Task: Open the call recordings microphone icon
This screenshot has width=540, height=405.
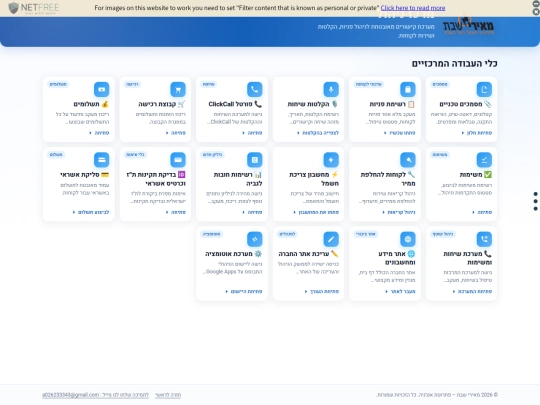Action: click(x=331, y=90)
